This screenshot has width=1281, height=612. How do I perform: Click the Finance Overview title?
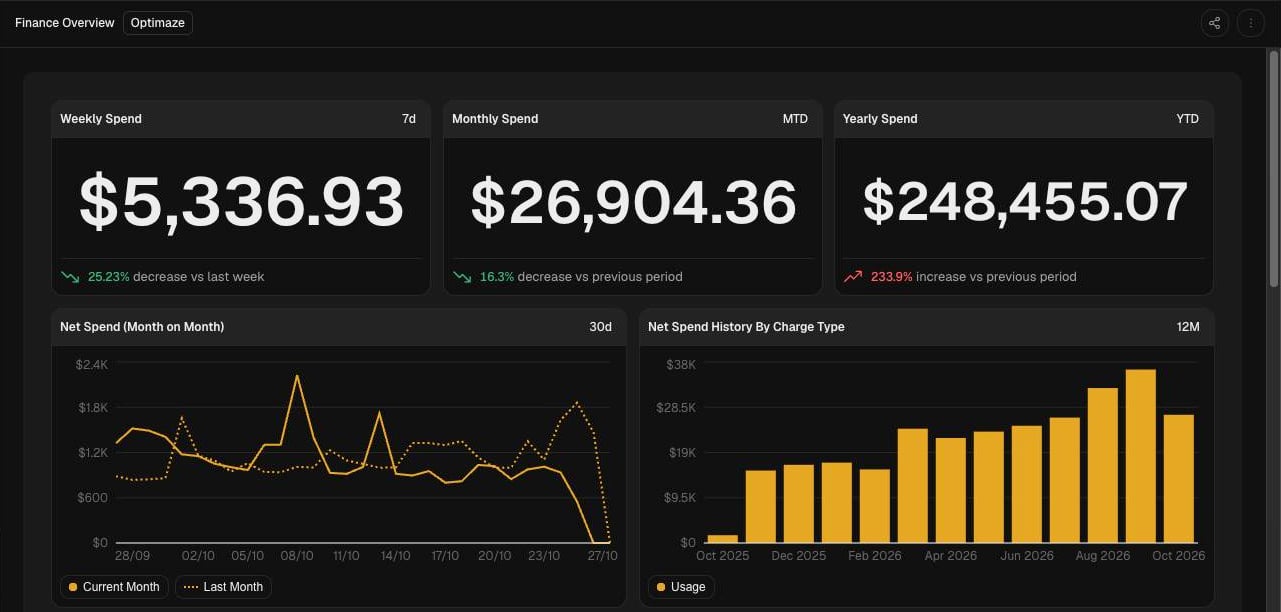coord(64,23)
